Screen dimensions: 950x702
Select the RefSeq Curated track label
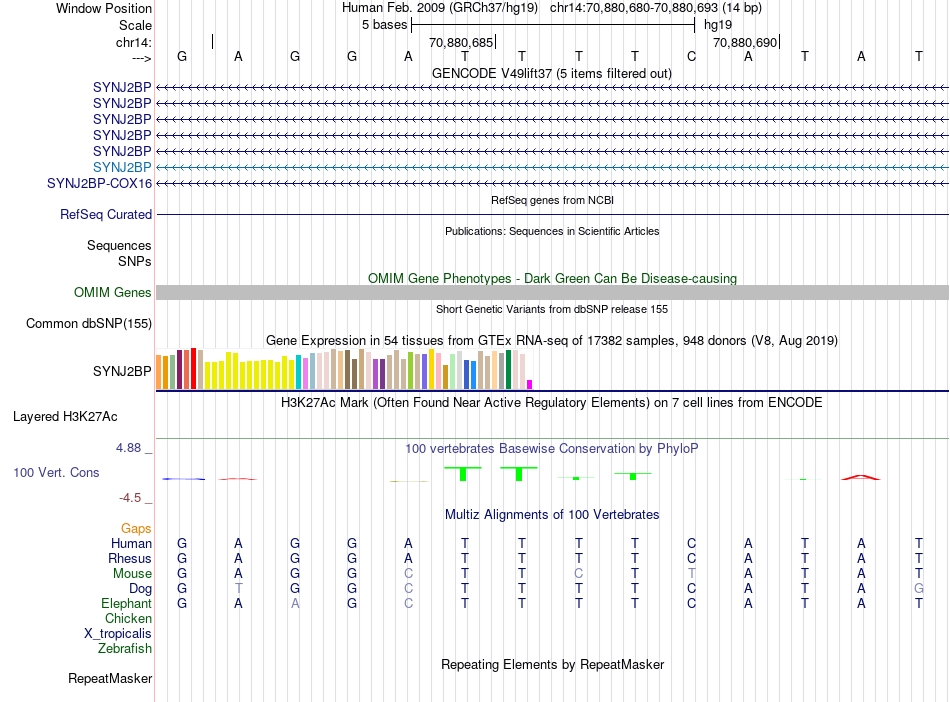point(106,214)
